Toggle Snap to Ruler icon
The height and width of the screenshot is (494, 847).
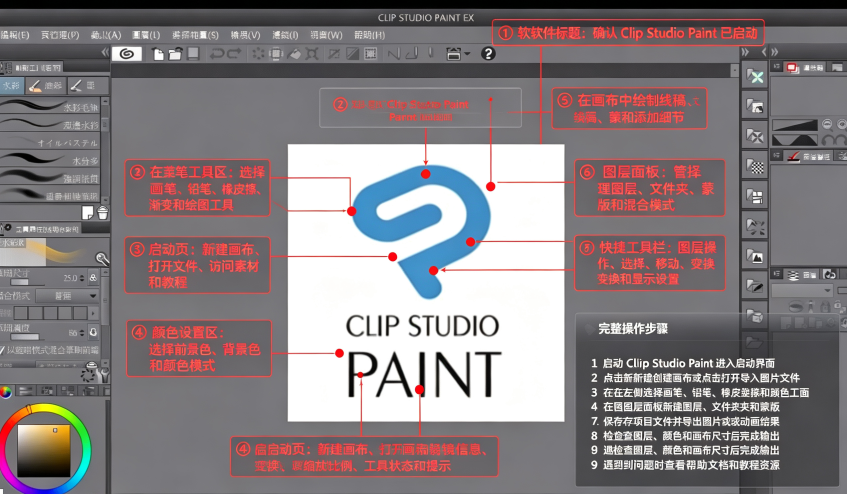click(x=394, y=53)
